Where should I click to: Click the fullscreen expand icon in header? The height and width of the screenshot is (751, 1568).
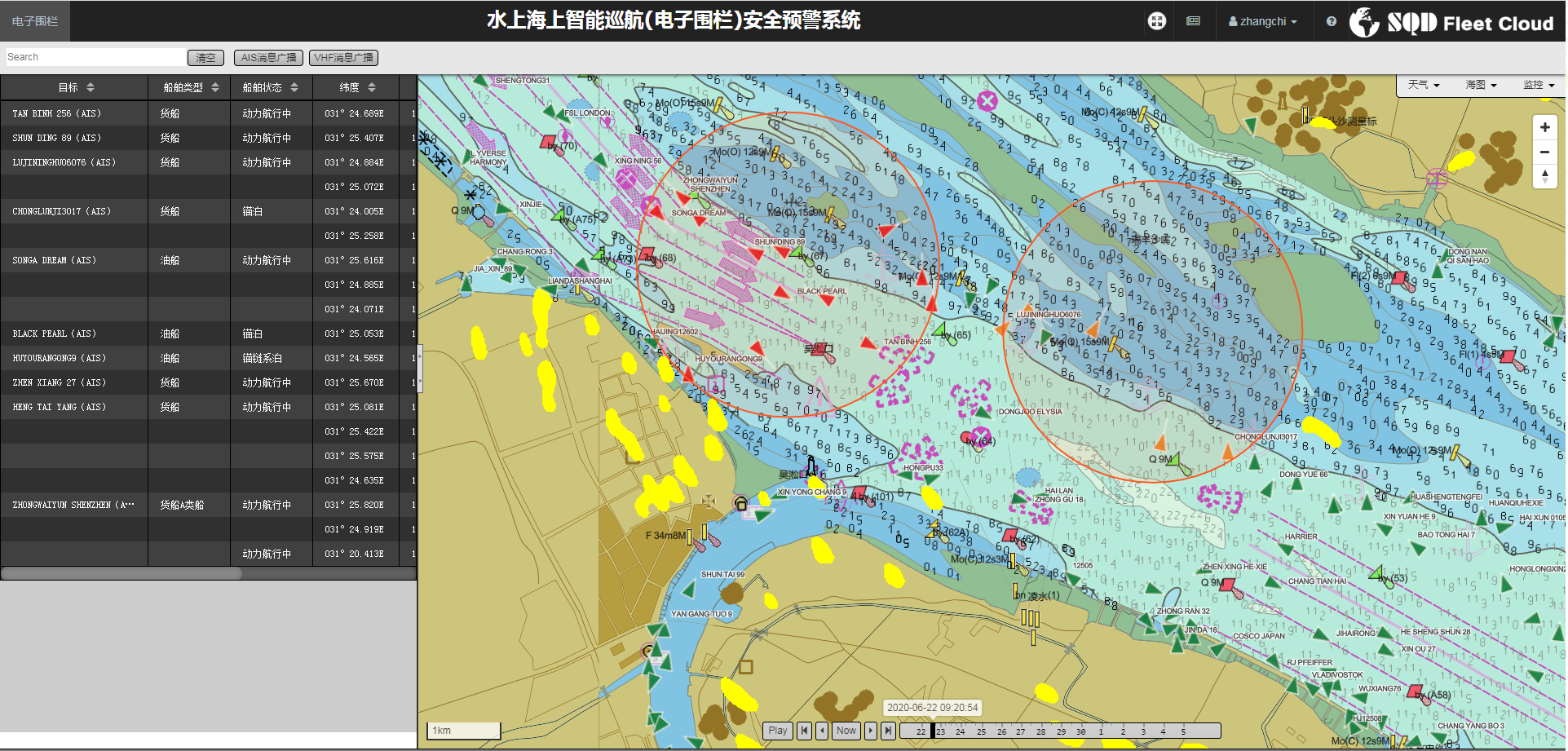1156,21
